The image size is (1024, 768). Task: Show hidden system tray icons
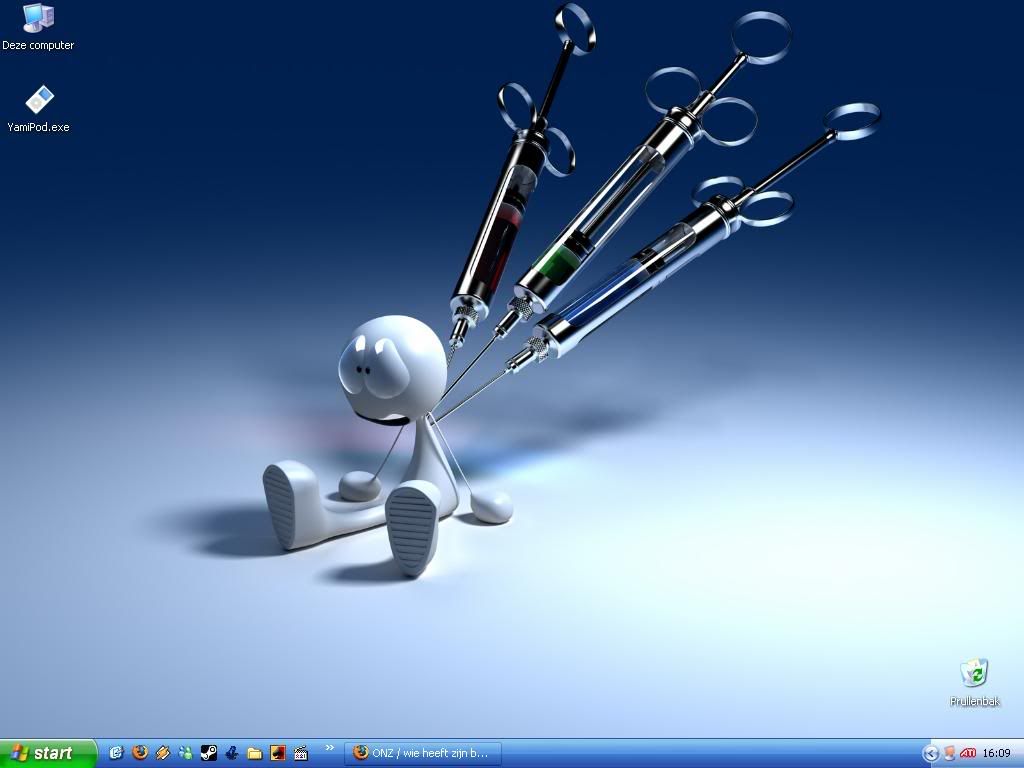(930, 754)
